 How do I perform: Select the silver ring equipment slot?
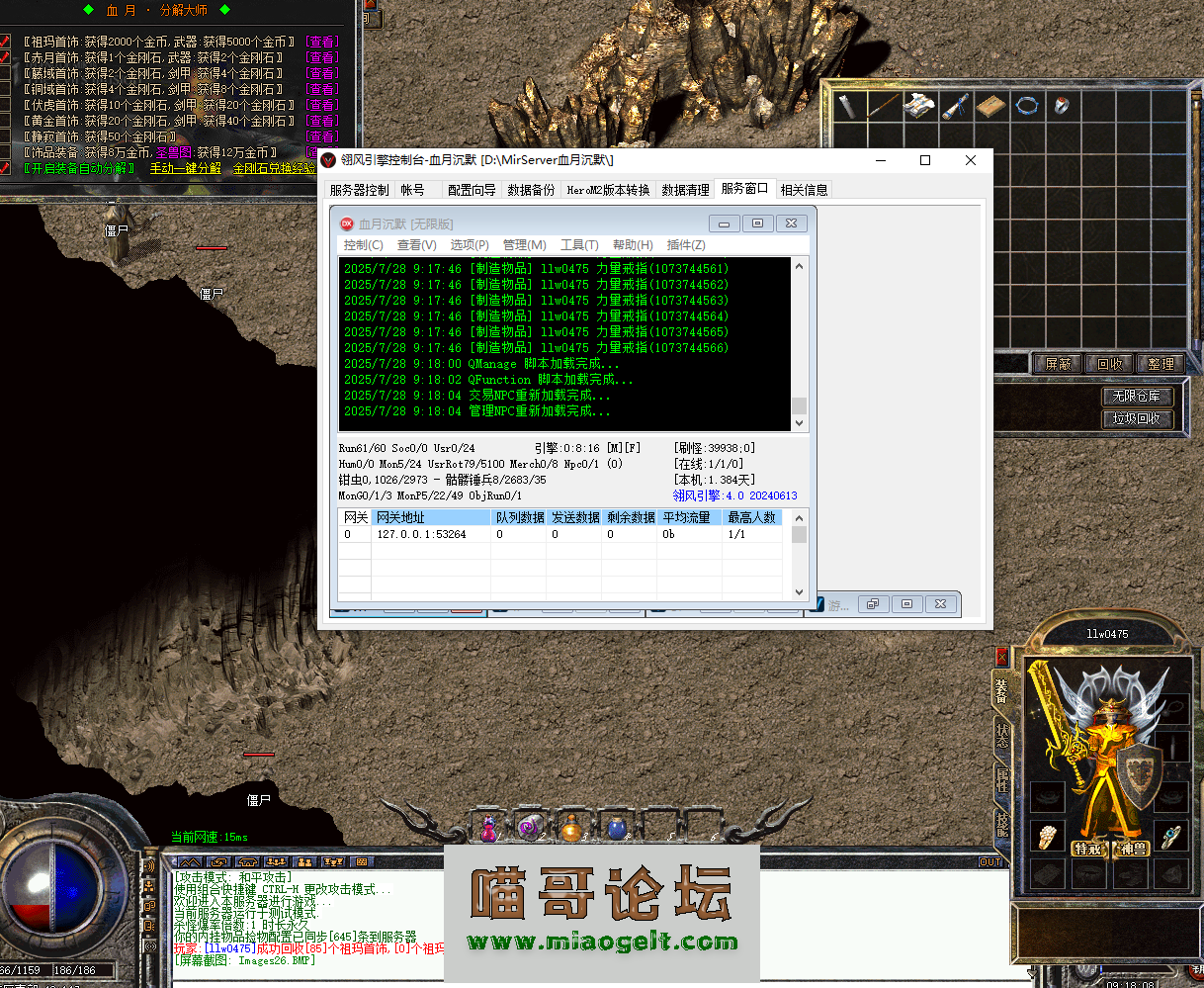pyautogui.click(x=1172, y=837)
